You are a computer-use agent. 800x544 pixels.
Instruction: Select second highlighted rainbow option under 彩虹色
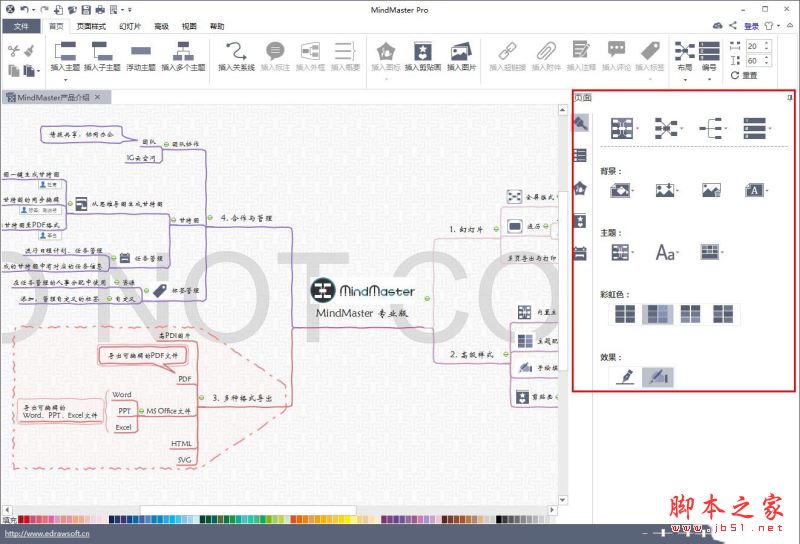click(x=657, y=314)
